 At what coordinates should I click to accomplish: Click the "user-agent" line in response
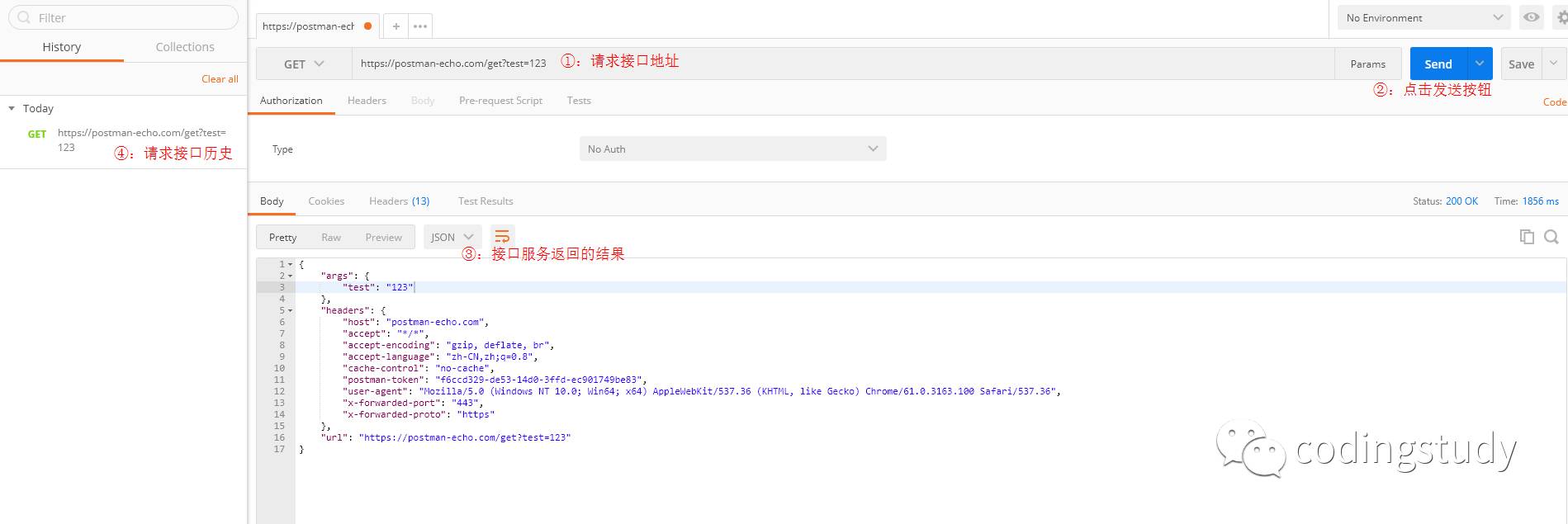coord(702,391)
